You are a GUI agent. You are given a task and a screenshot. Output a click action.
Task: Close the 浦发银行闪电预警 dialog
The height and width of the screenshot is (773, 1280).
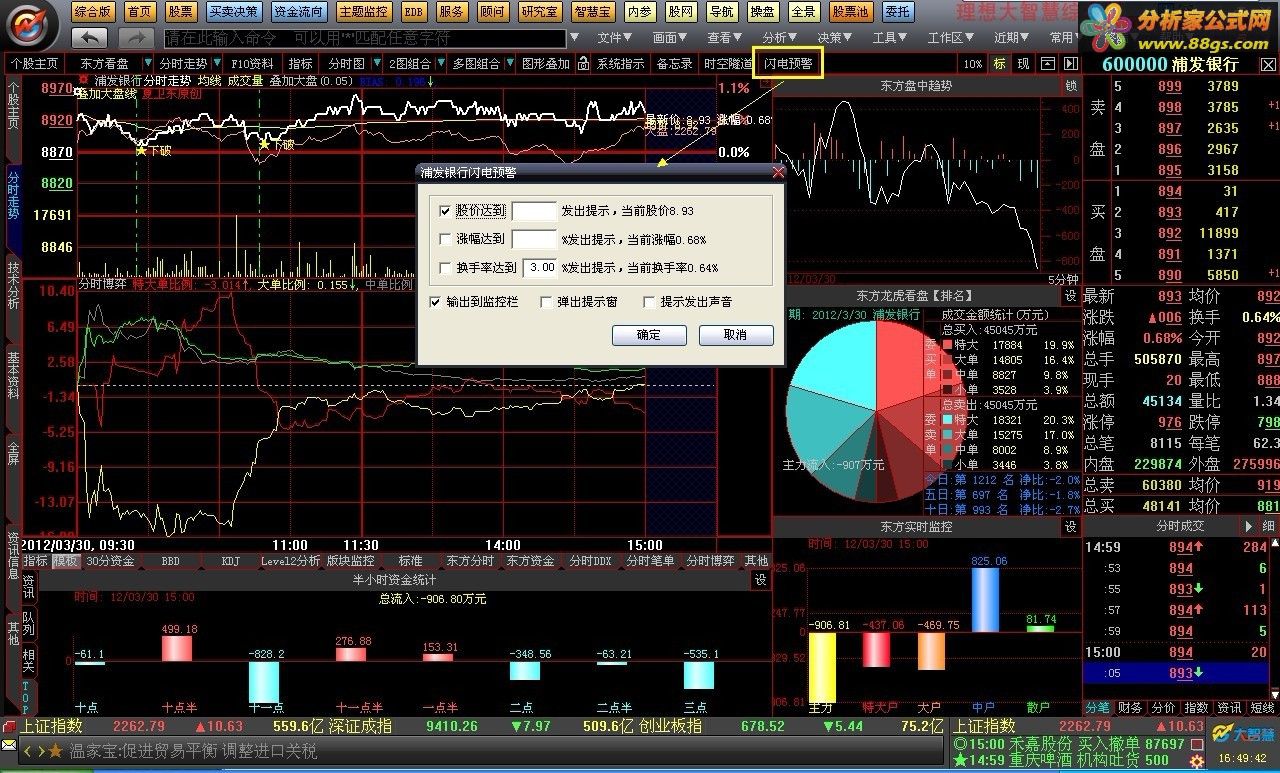(x=778, y=172)
